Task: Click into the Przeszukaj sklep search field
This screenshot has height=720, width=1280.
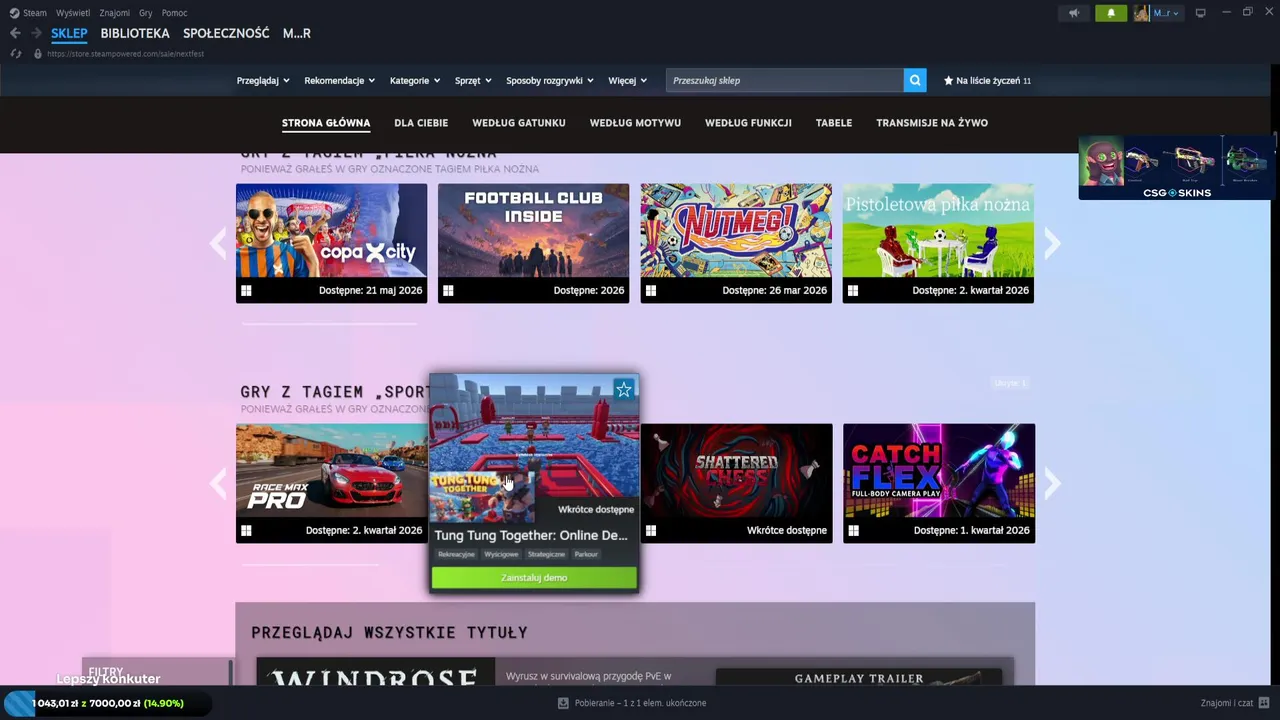Action: (785, 80)
